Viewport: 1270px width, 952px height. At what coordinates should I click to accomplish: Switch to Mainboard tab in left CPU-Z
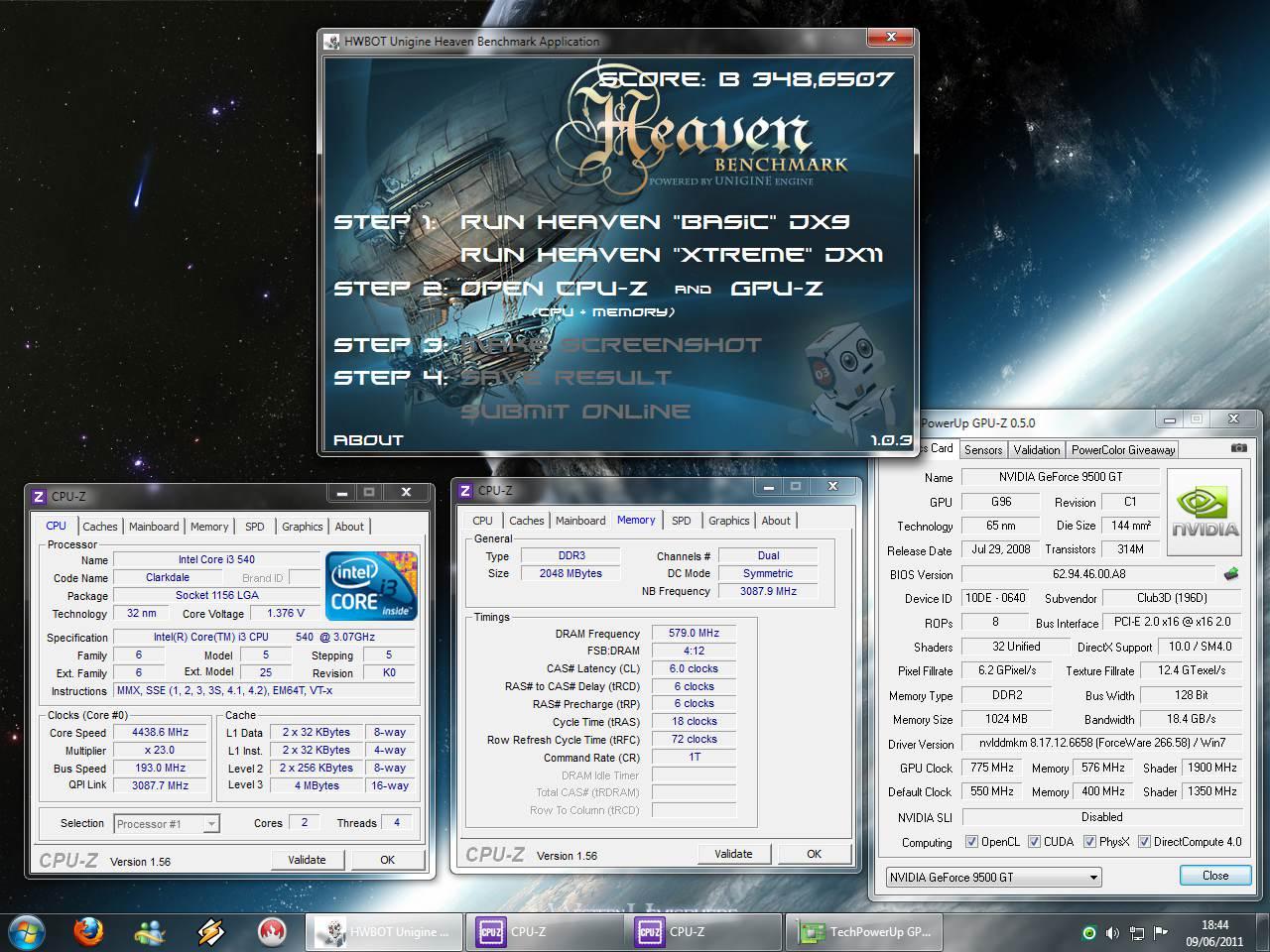click(154, 527)
